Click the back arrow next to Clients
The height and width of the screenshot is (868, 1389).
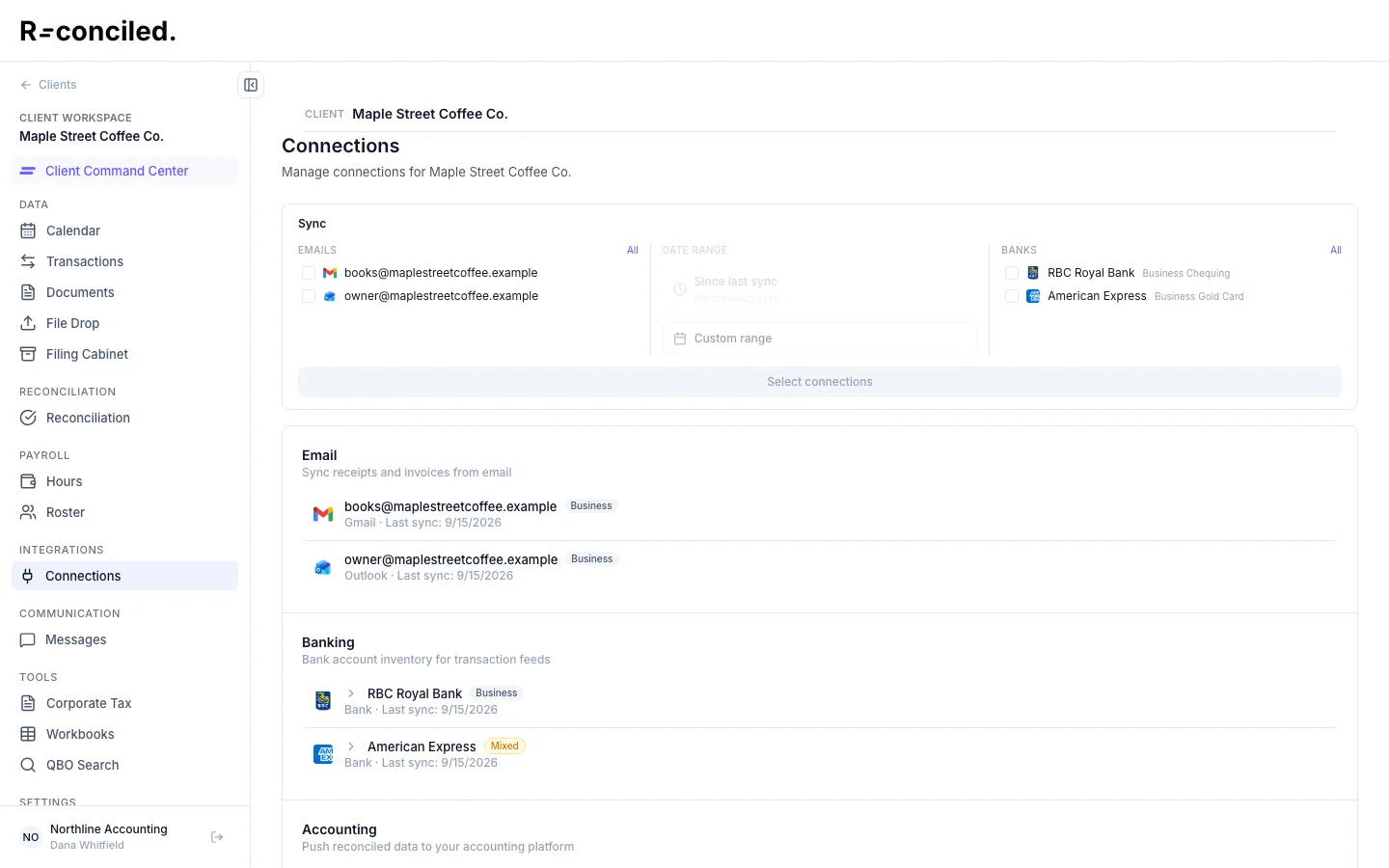pyautogui.click(x=26, y=85)
